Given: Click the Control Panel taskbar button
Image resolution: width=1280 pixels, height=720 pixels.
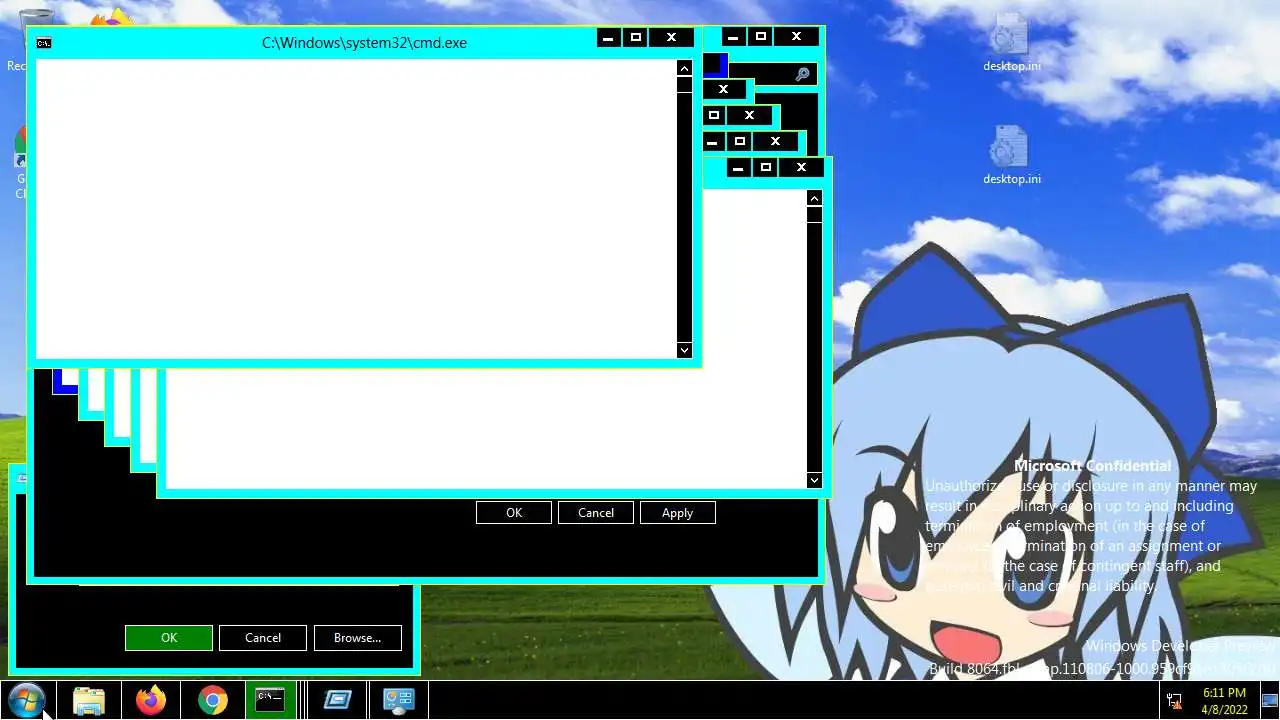Looking at the screenshot, I should click(x=399, y=700).
